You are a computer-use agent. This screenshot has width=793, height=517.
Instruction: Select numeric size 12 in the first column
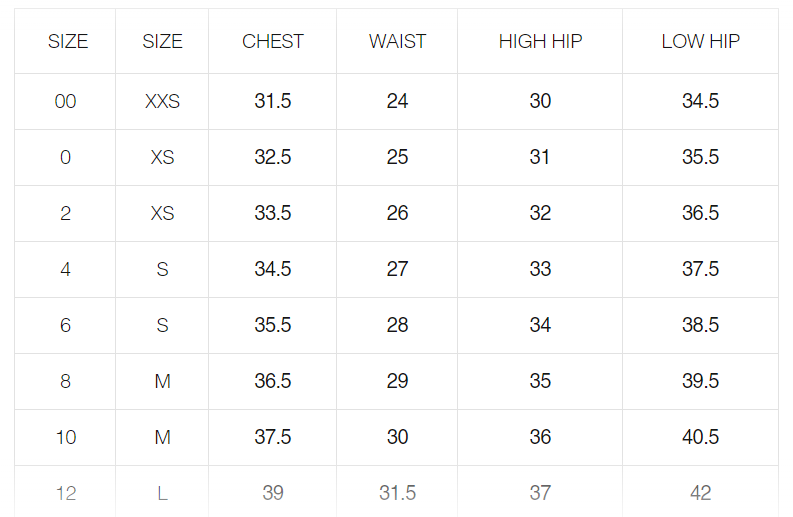pos(65,493)
